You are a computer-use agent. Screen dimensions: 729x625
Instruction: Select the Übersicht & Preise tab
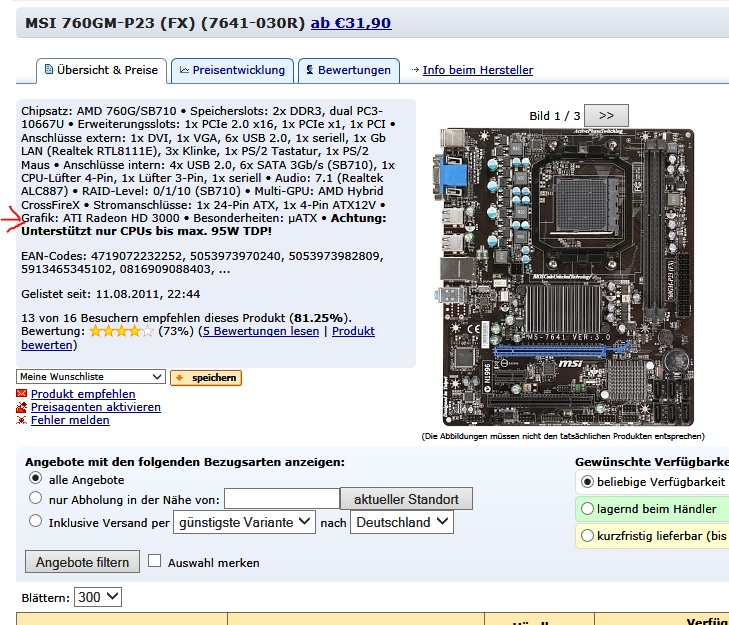click(x=101, y=71)
